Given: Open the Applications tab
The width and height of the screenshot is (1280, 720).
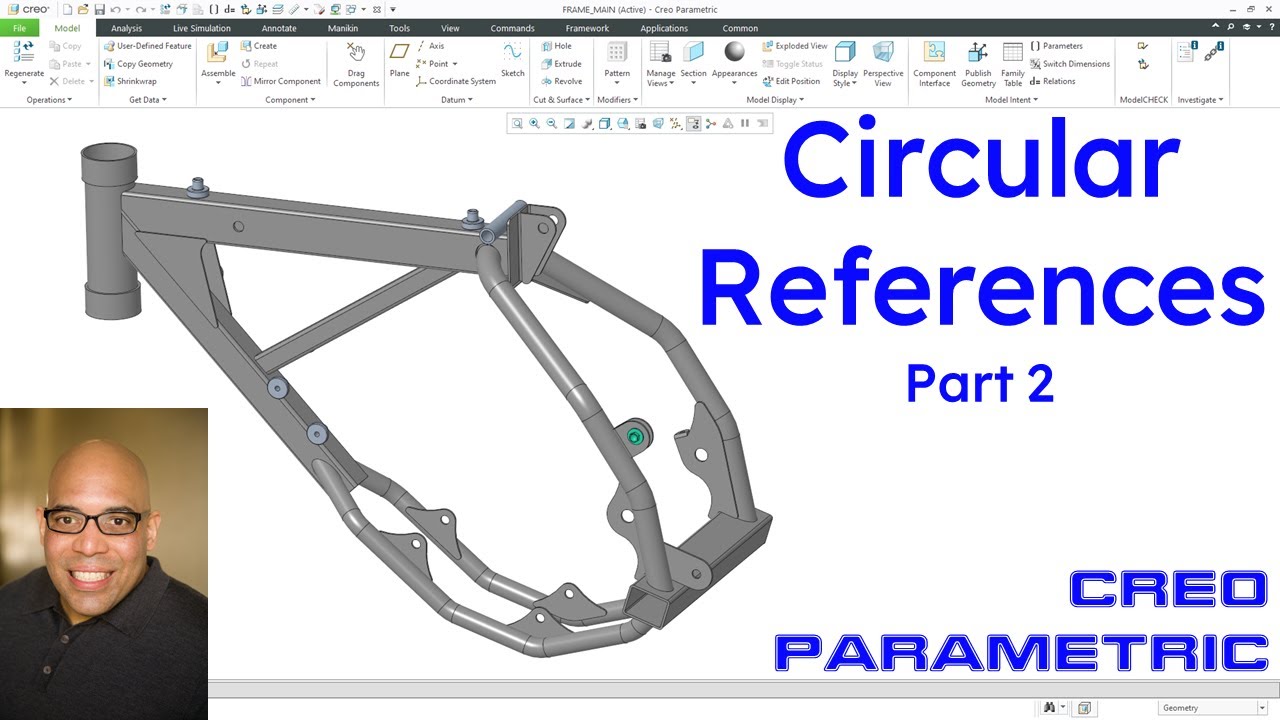Looking at the screenshot, I should 664,28.
